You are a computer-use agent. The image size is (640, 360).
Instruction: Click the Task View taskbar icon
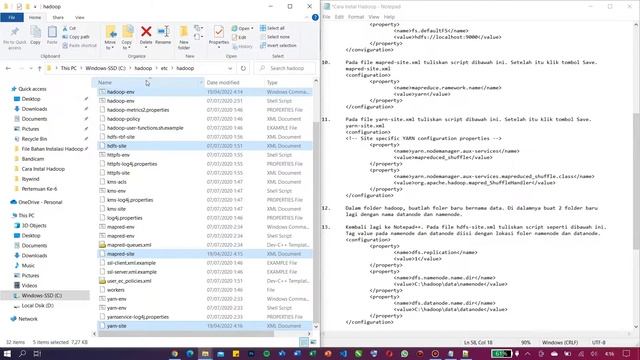click(37, 353)
